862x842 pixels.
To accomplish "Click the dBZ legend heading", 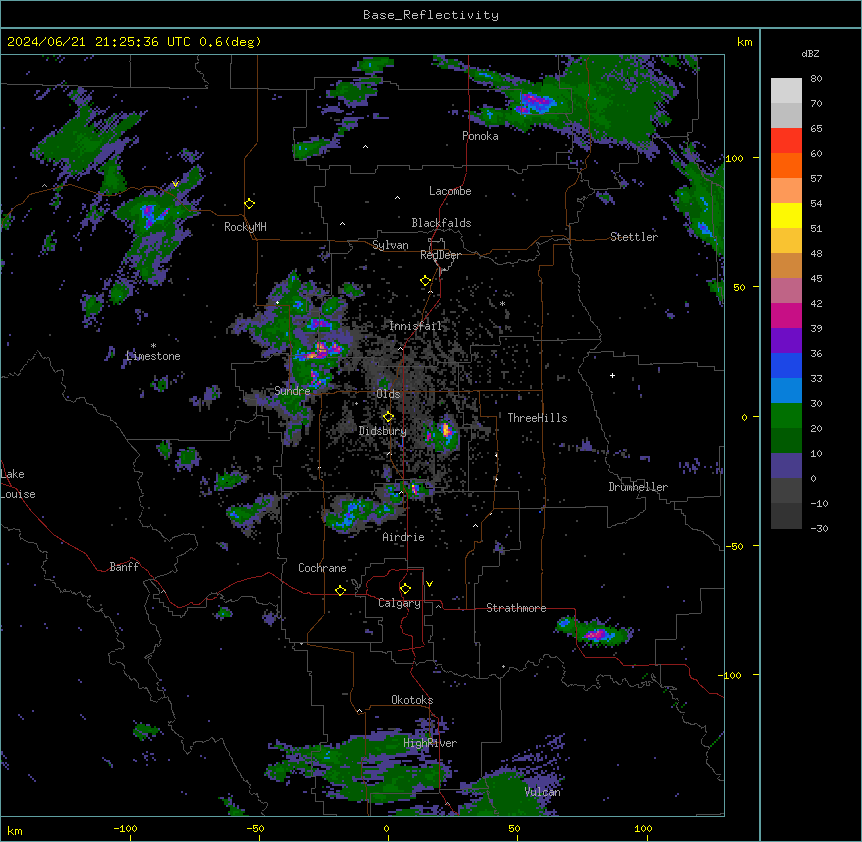I will tap(810, 53).
